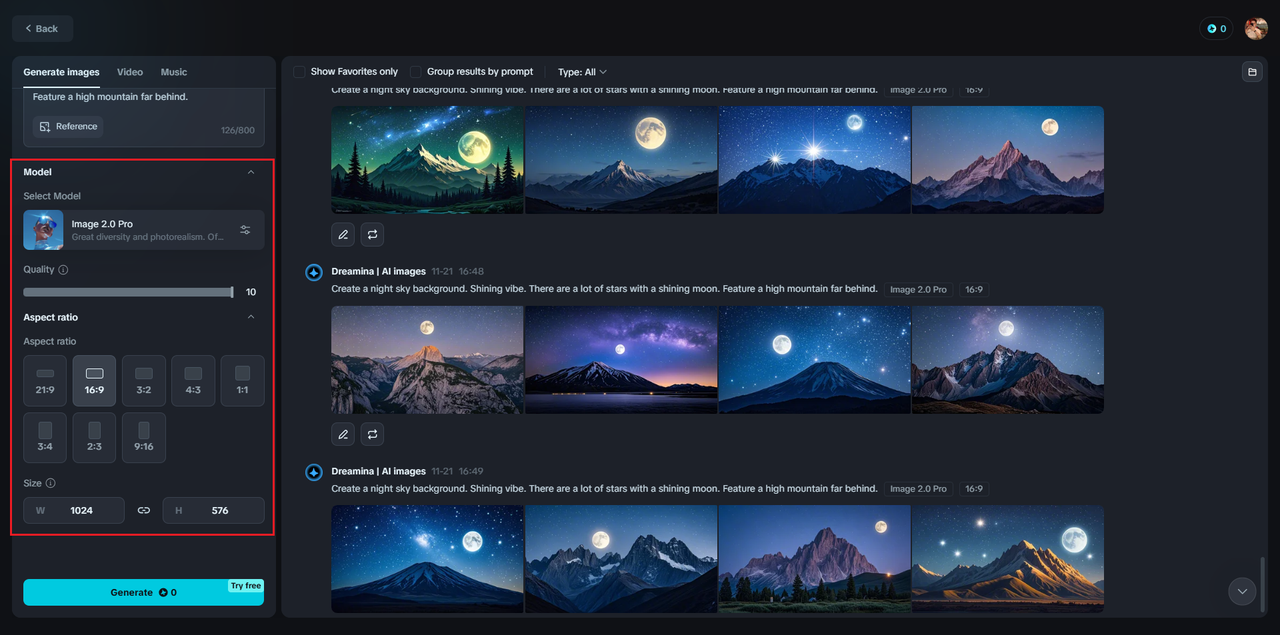Open third thumbnail in the 16:49 results

(x=814, y=559)
